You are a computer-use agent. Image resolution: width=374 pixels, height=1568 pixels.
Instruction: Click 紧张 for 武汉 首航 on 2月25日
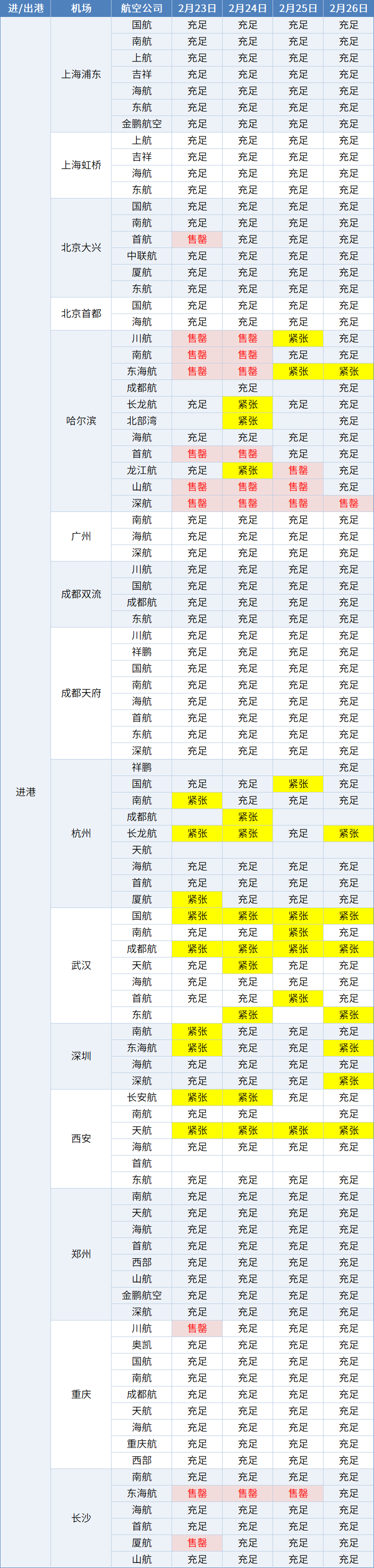click(298, 998)
